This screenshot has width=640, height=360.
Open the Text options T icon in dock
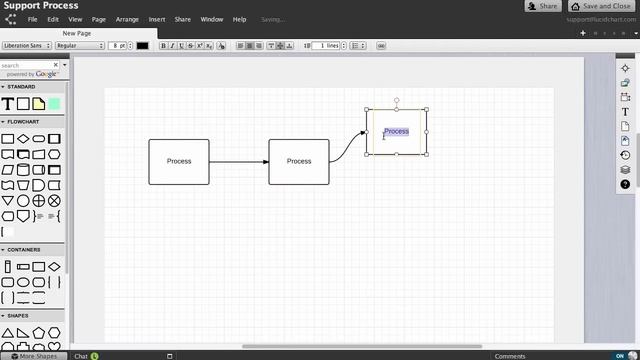coord(625,112)
